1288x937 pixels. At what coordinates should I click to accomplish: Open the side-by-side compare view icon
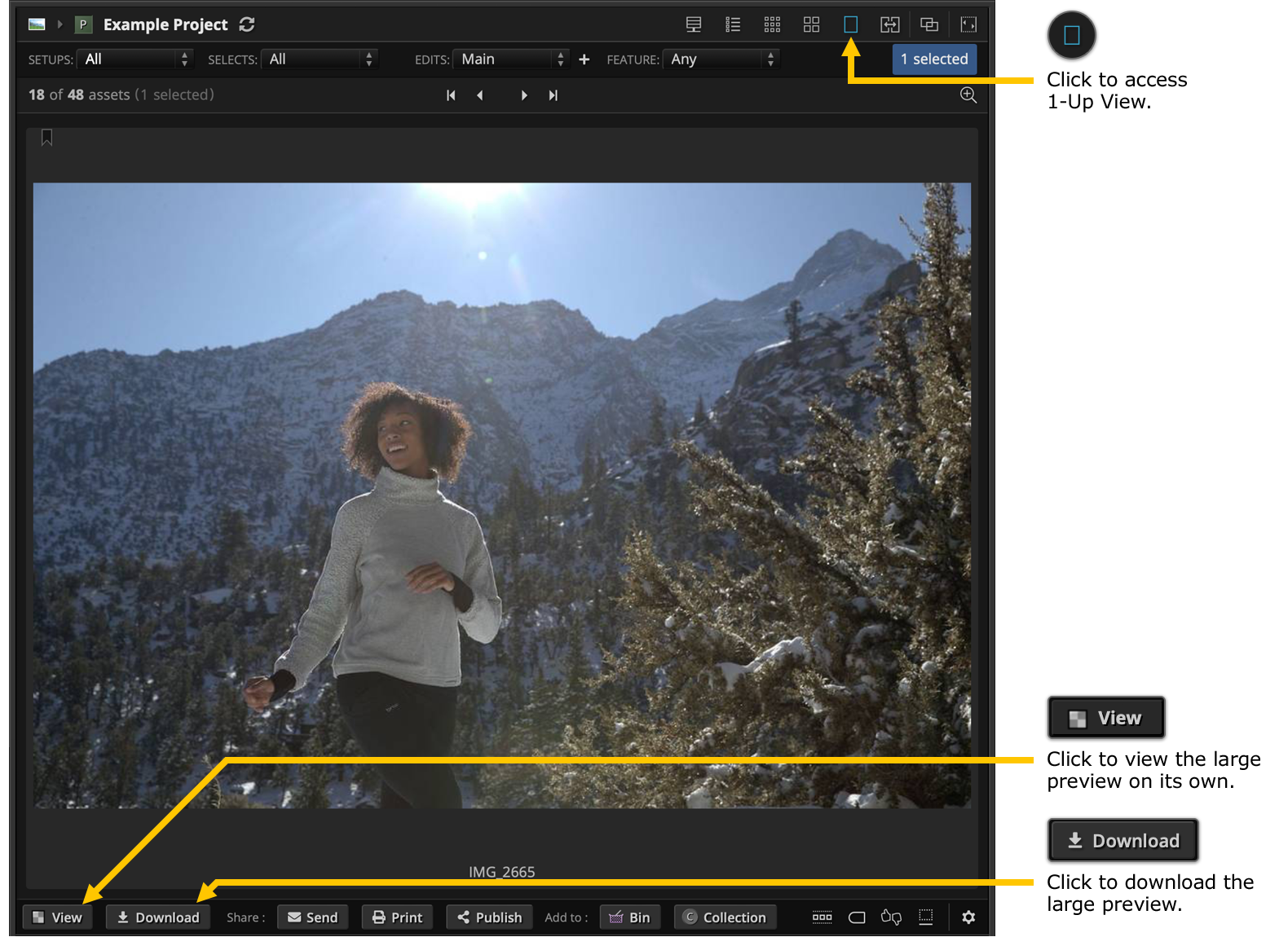click(890, 24)
